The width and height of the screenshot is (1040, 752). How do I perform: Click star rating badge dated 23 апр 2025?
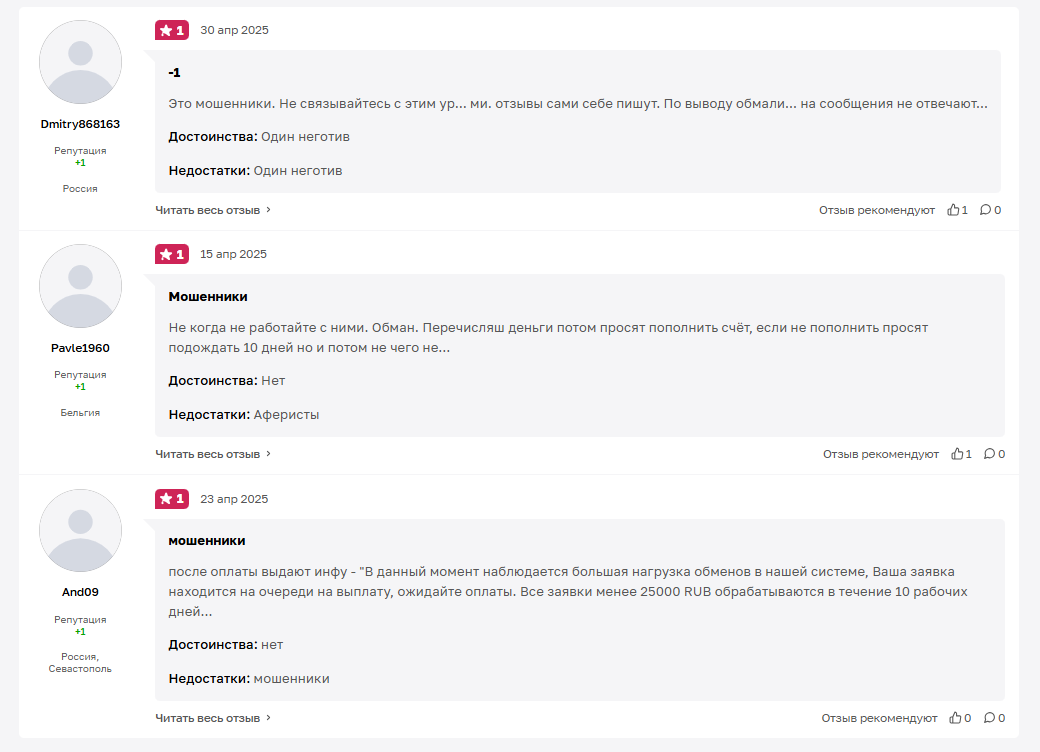[172, 499]
